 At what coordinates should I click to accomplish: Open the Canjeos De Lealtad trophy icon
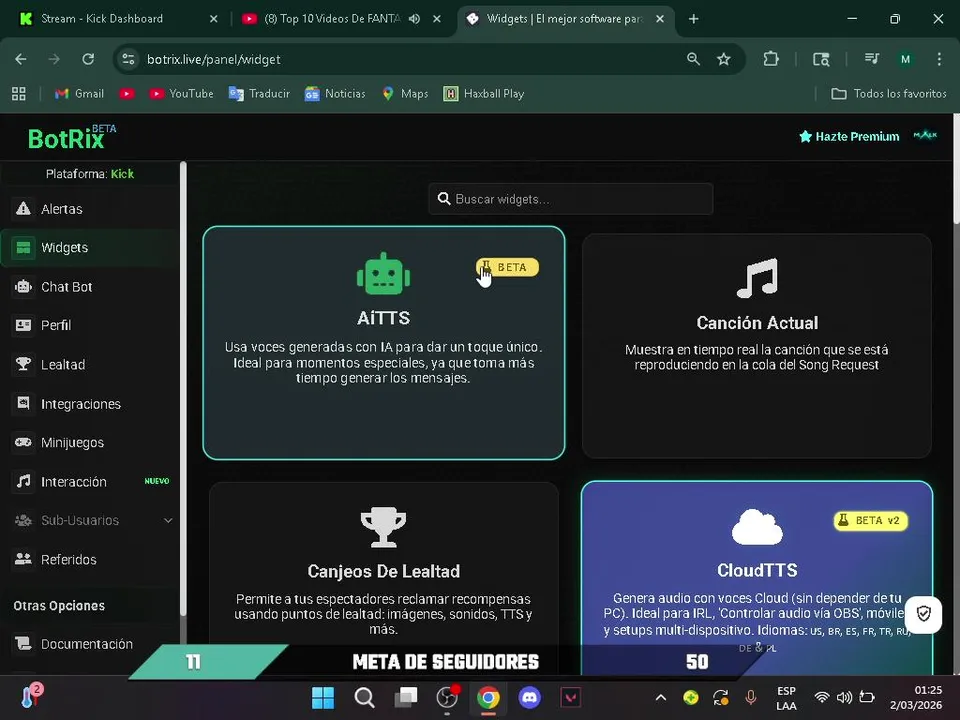coord(383,527)
